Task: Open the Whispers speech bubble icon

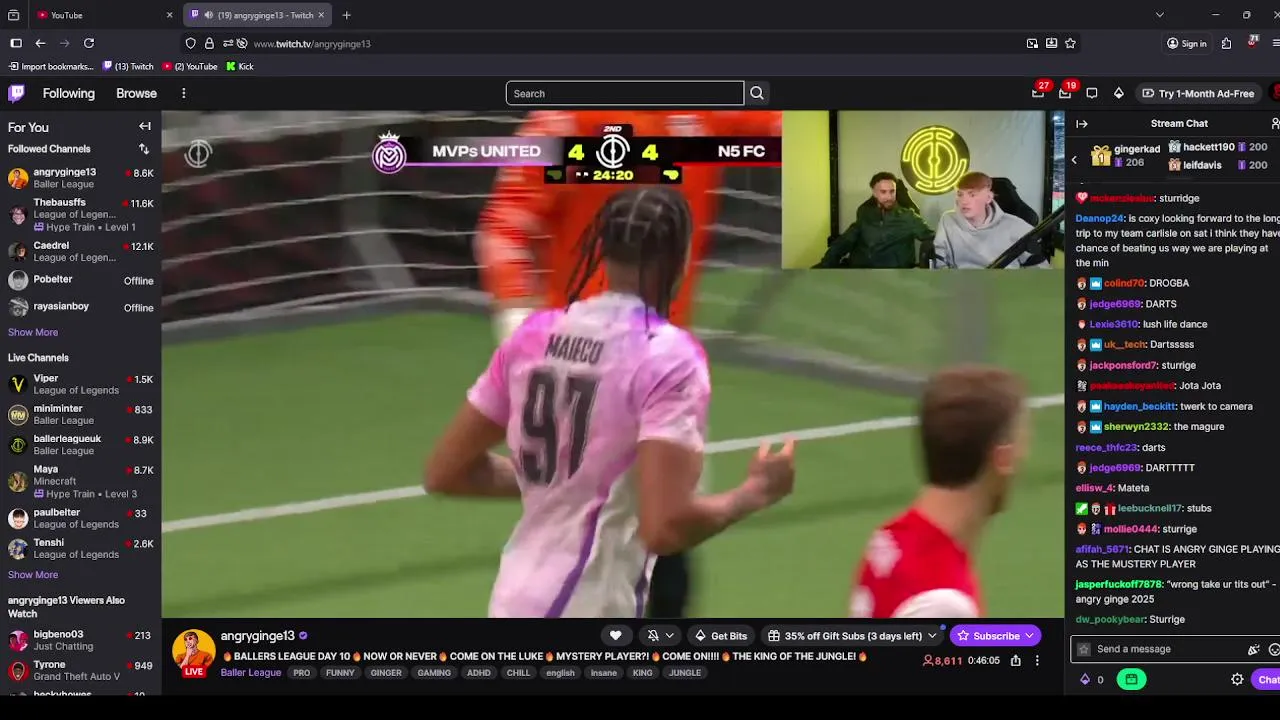Action: point(1092,93)
